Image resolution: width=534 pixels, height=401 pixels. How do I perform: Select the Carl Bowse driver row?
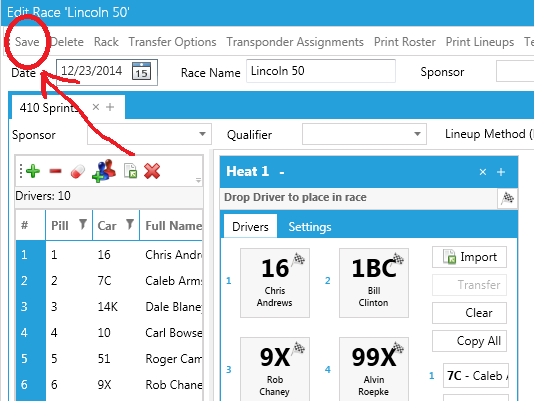tap(109, 333)
